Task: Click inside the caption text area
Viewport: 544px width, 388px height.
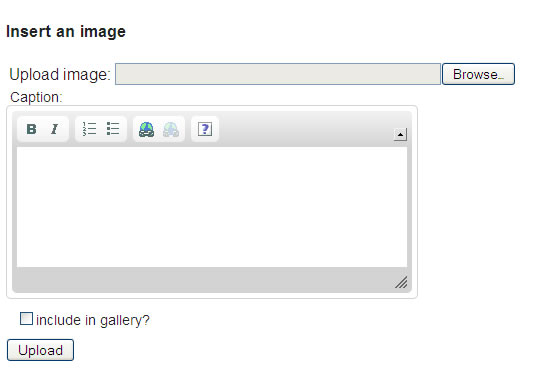Action: 212,207
